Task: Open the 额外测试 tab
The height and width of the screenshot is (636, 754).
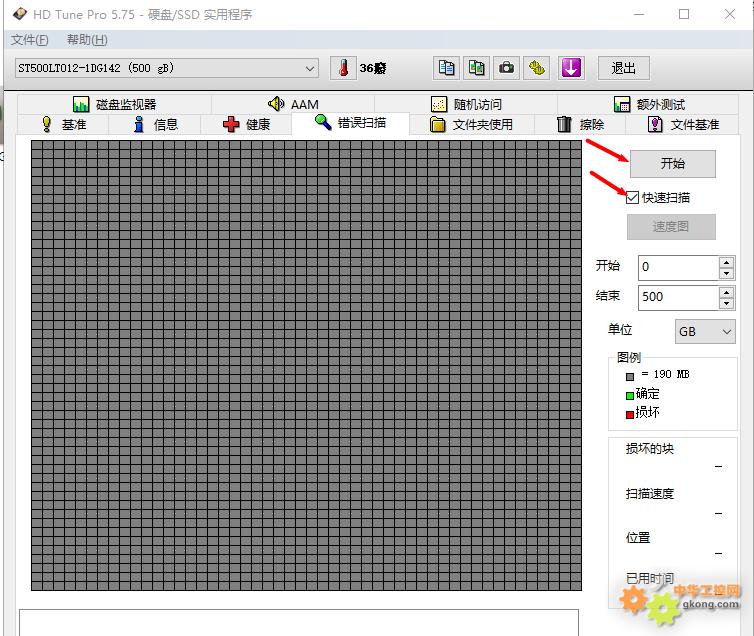Action: point(648,104)
